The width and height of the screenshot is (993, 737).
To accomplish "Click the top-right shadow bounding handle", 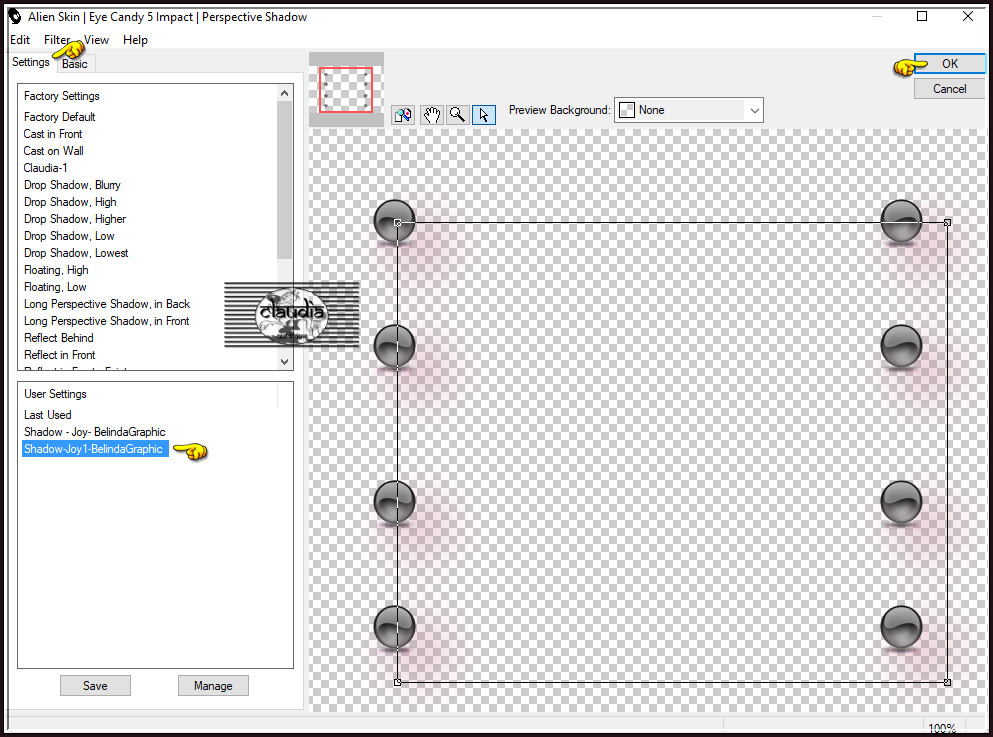I will point(947,223).
